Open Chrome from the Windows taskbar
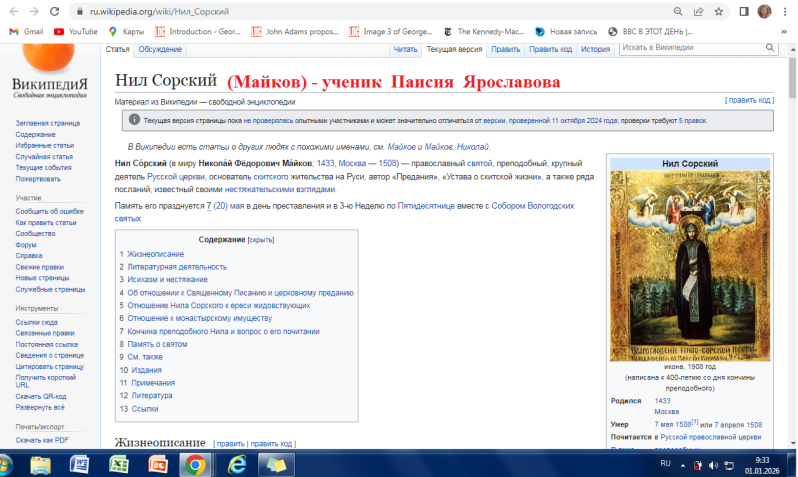This screenshot has height=477, width=798. click(194, 465)
